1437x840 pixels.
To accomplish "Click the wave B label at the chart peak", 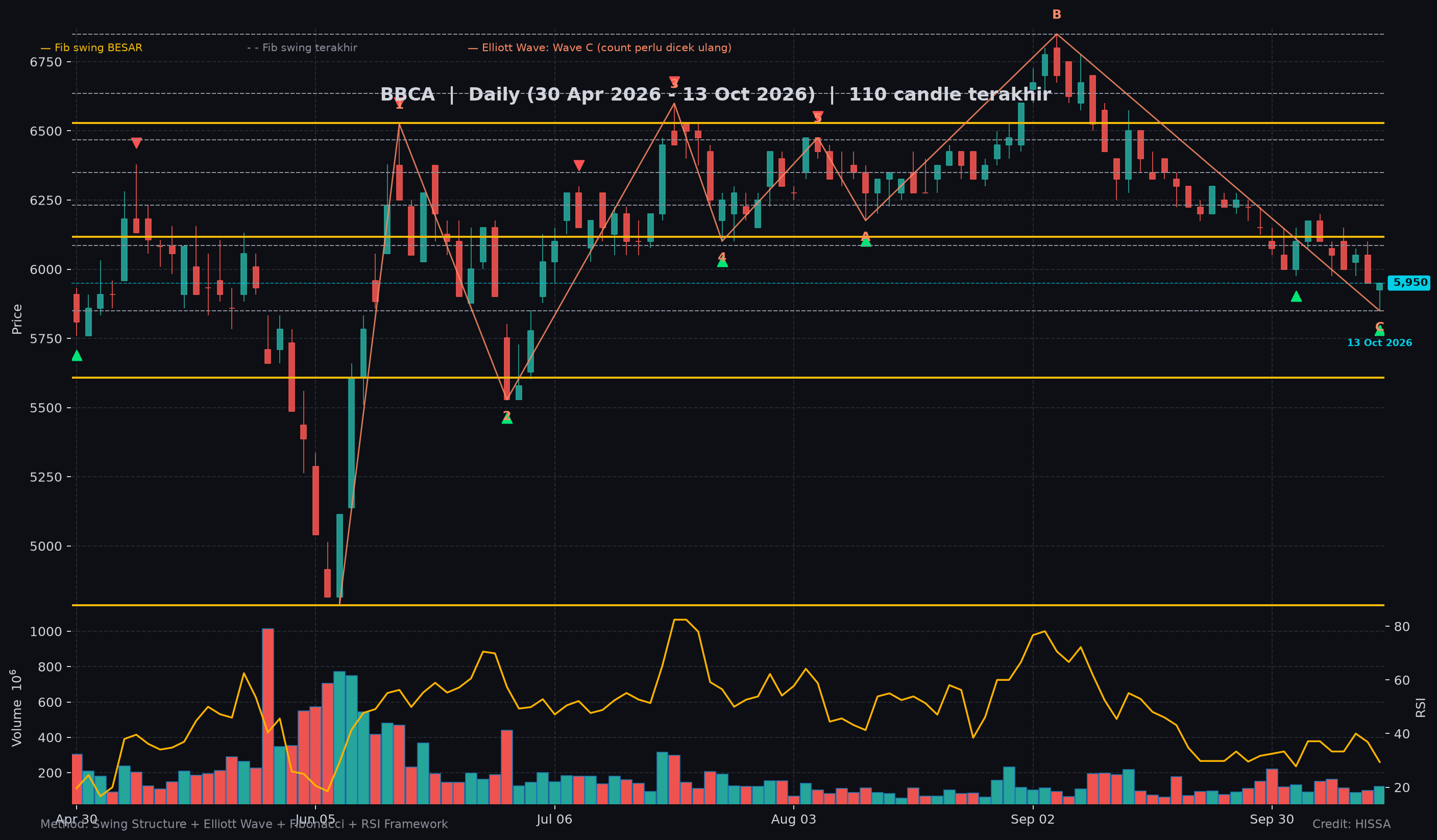I will pyautogui.click(x=1057, y=15).
